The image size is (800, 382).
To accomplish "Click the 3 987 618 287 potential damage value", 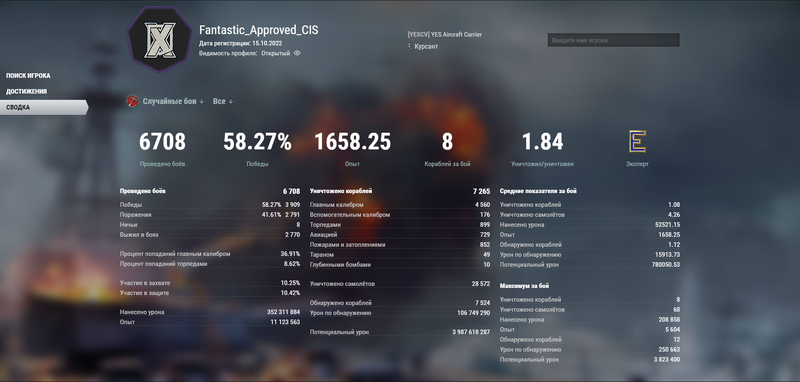I will point(471,332).
